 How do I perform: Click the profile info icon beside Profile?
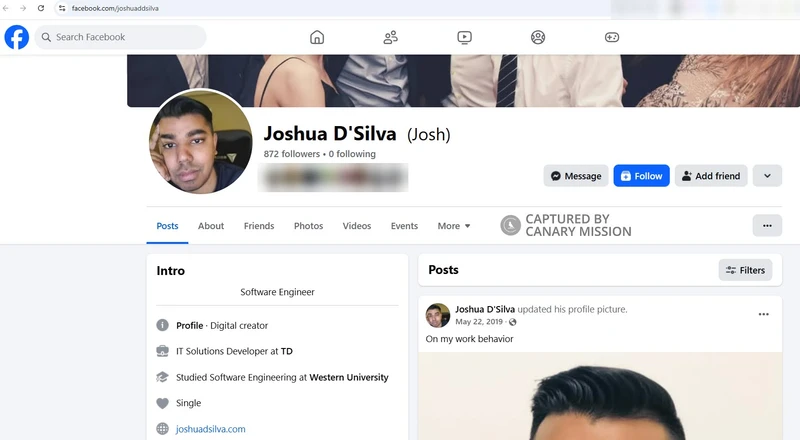(x=162, y=325)
